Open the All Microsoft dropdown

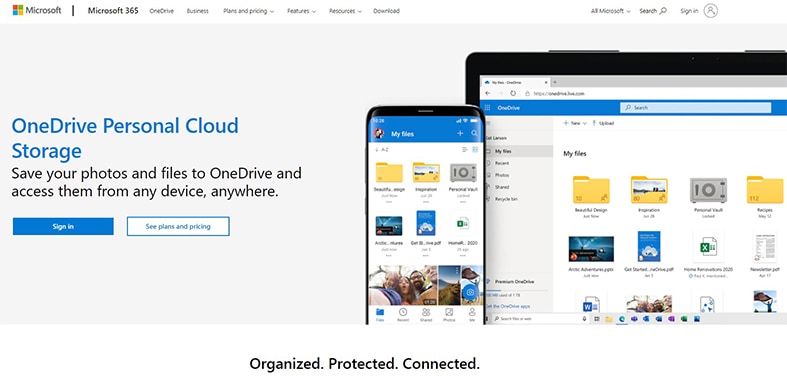[x=610, y=11]
